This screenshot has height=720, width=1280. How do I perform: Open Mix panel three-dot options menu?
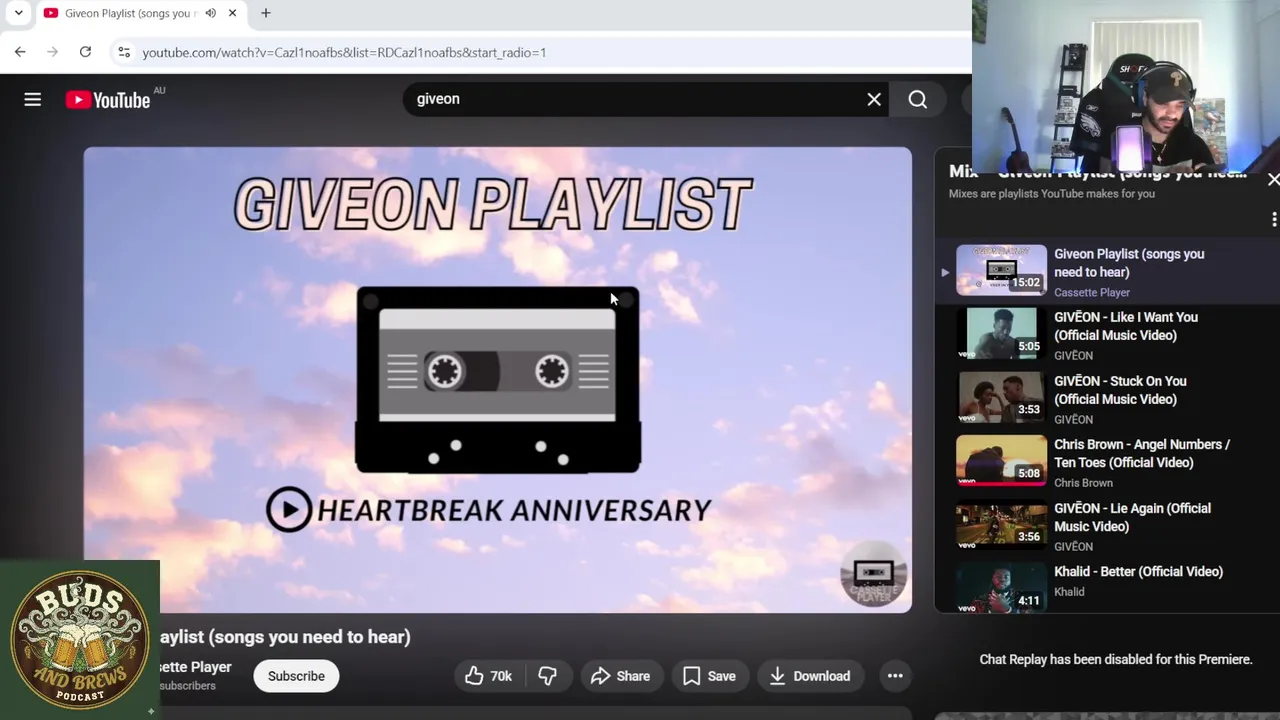pos(1273,219)
